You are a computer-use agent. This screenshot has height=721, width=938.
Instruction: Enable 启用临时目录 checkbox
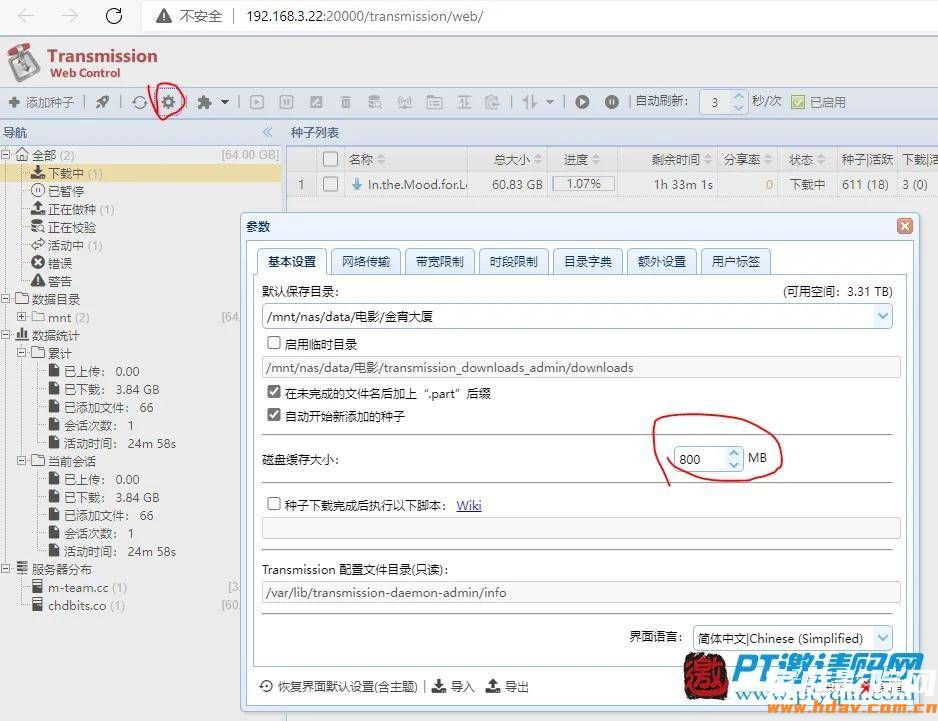274,343
